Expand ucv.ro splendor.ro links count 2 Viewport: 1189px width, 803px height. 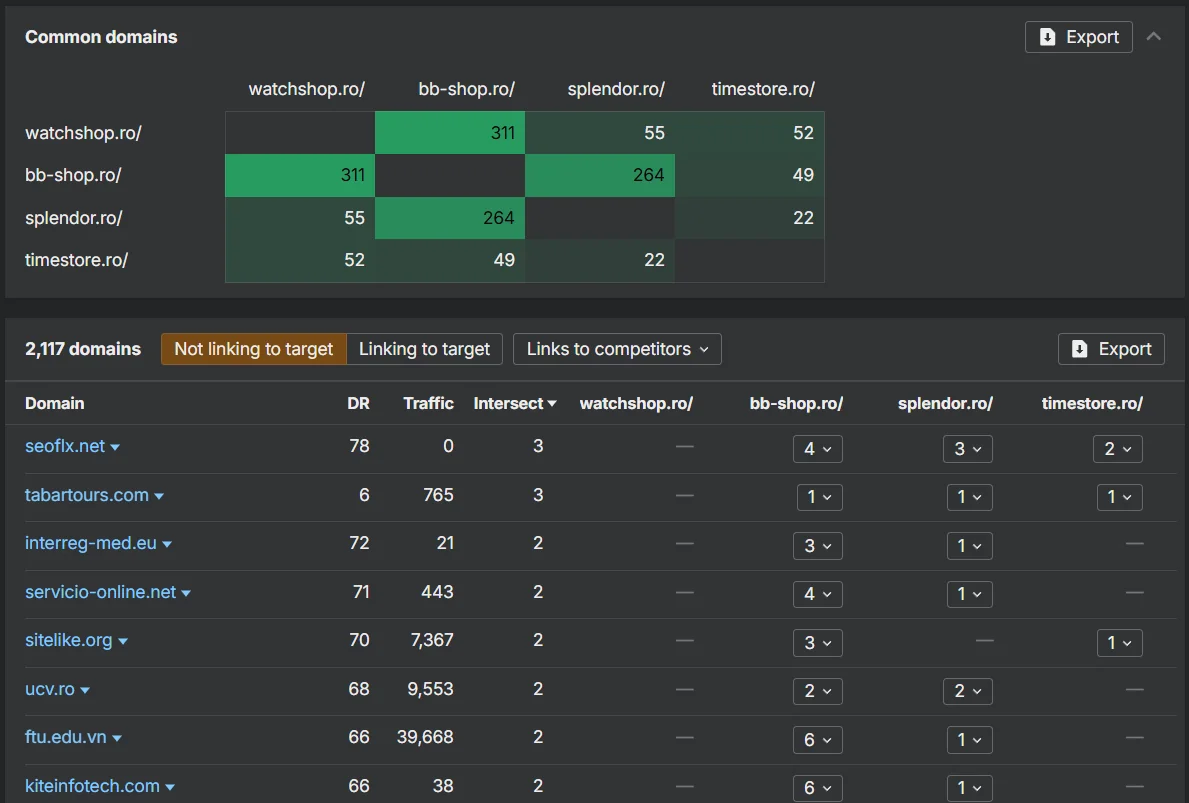pyautogui.click(x=968, y=692)
